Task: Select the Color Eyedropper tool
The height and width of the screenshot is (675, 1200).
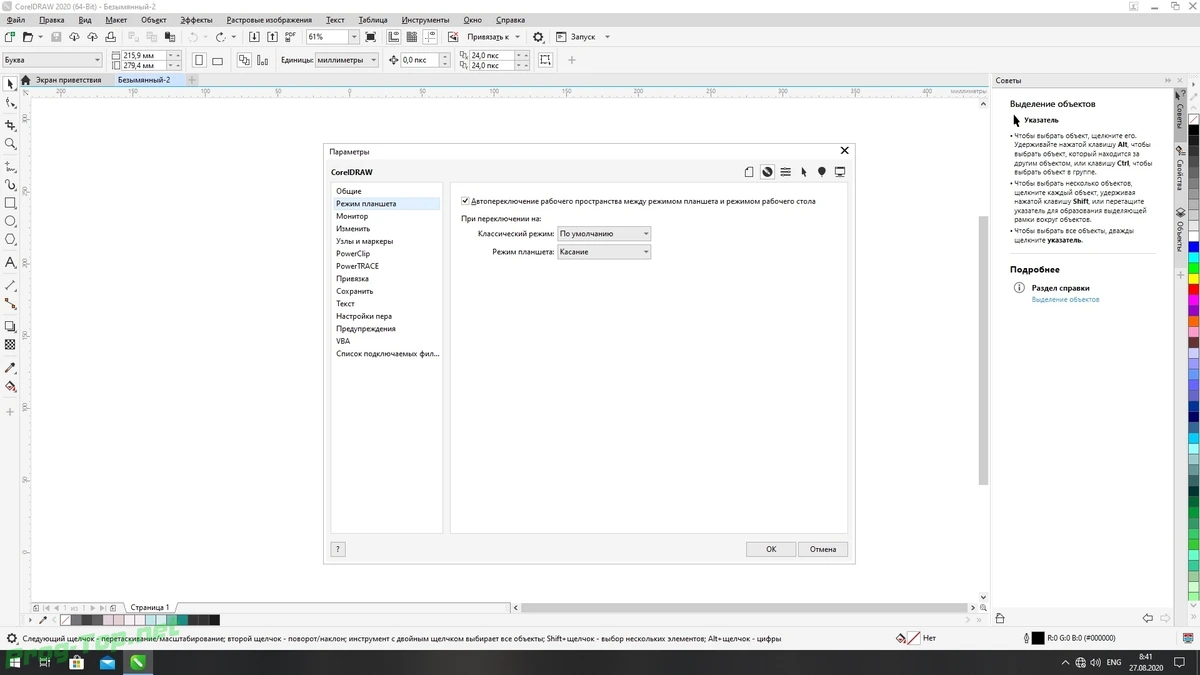Action: coord(10,367)
